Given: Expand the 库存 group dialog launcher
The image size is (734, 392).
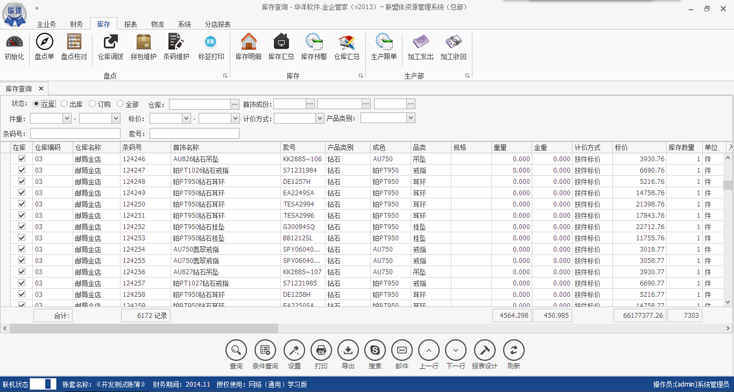Looking at the screenshot, I should pos(360,75).
